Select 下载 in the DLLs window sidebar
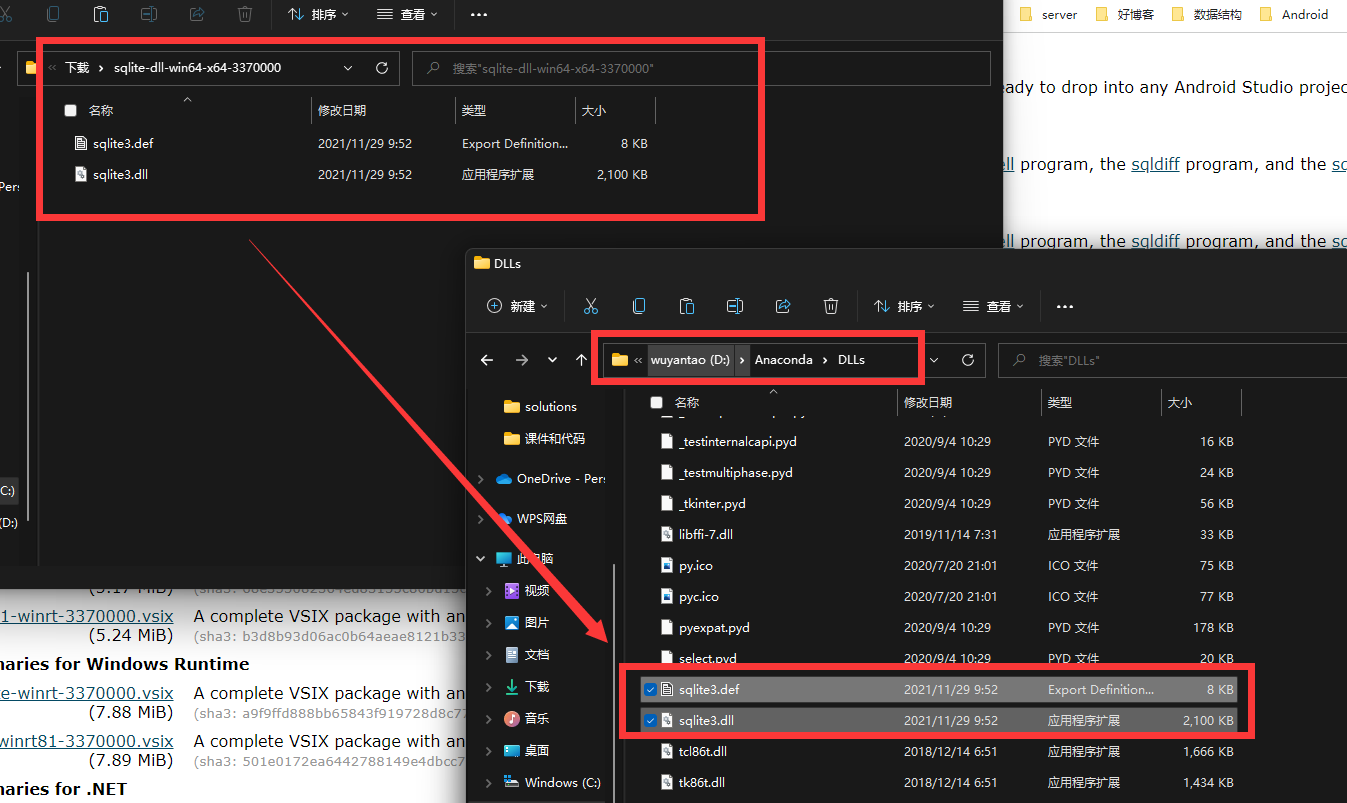Viewport: 1347px width, 803px height. click(x=527, y=686)
